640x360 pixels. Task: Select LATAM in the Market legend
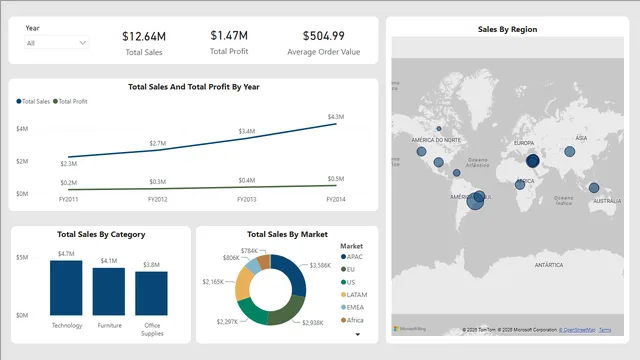[x=354, y=295]
